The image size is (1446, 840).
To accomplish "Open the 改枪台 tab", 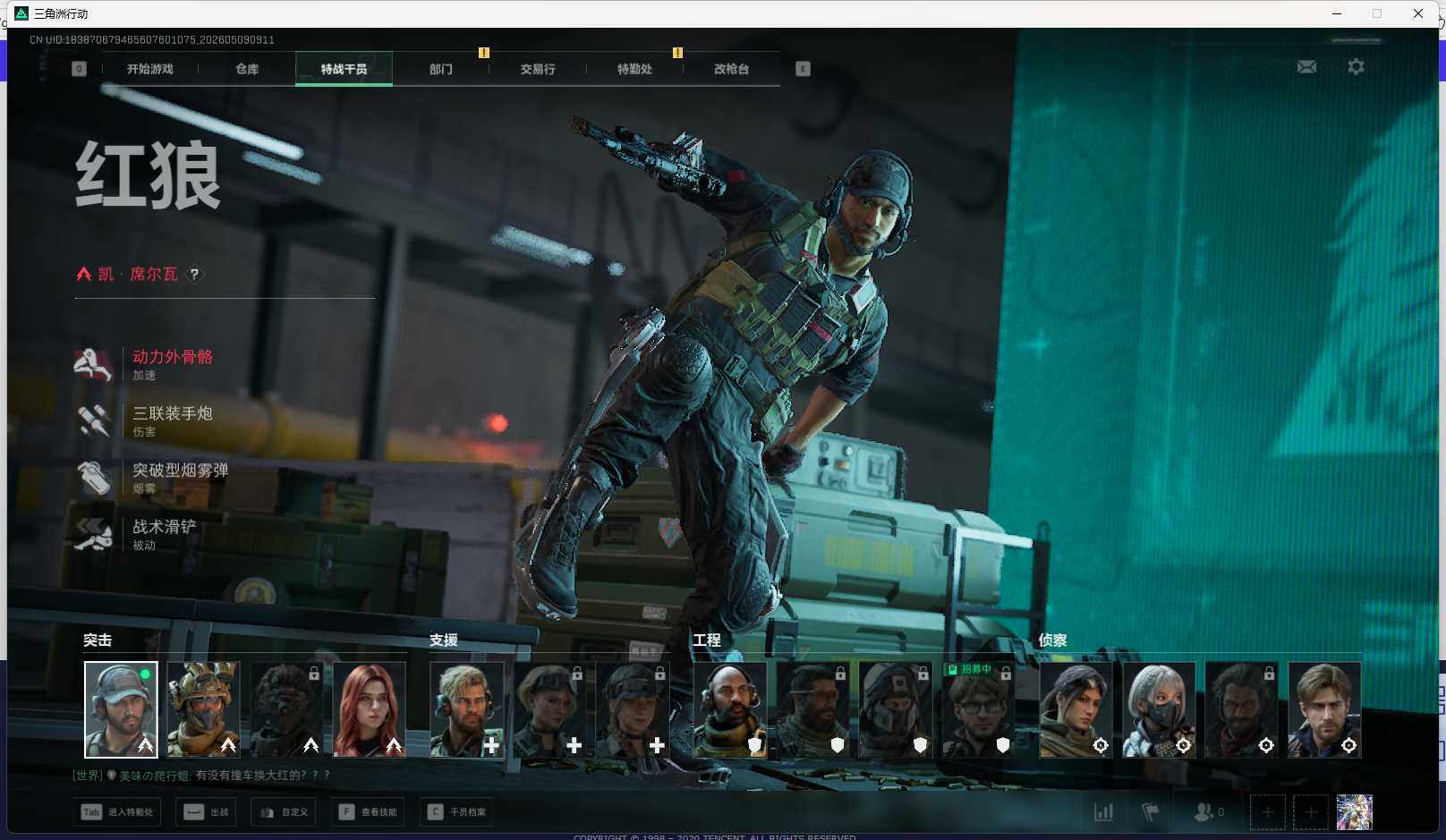I will [x=731, y=69].
